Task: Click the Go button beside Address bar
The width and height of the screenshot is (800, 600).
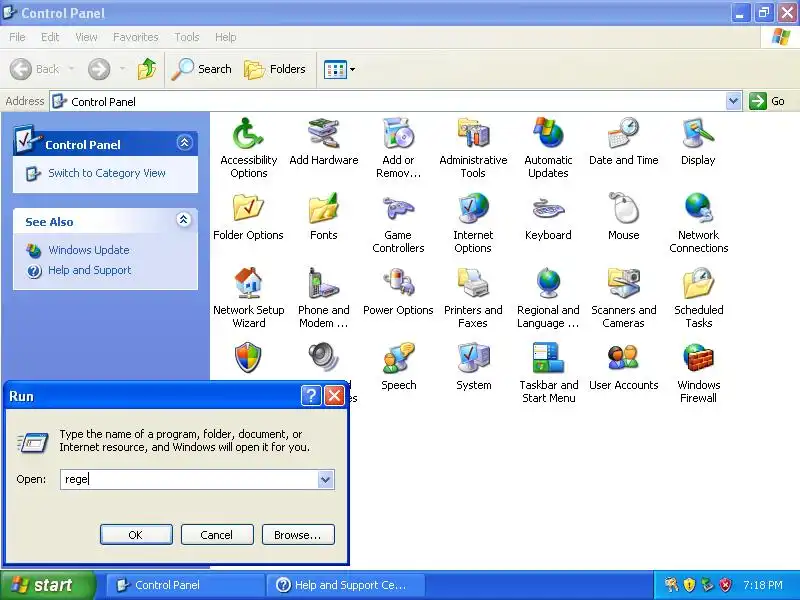Action: pos(767,101)
